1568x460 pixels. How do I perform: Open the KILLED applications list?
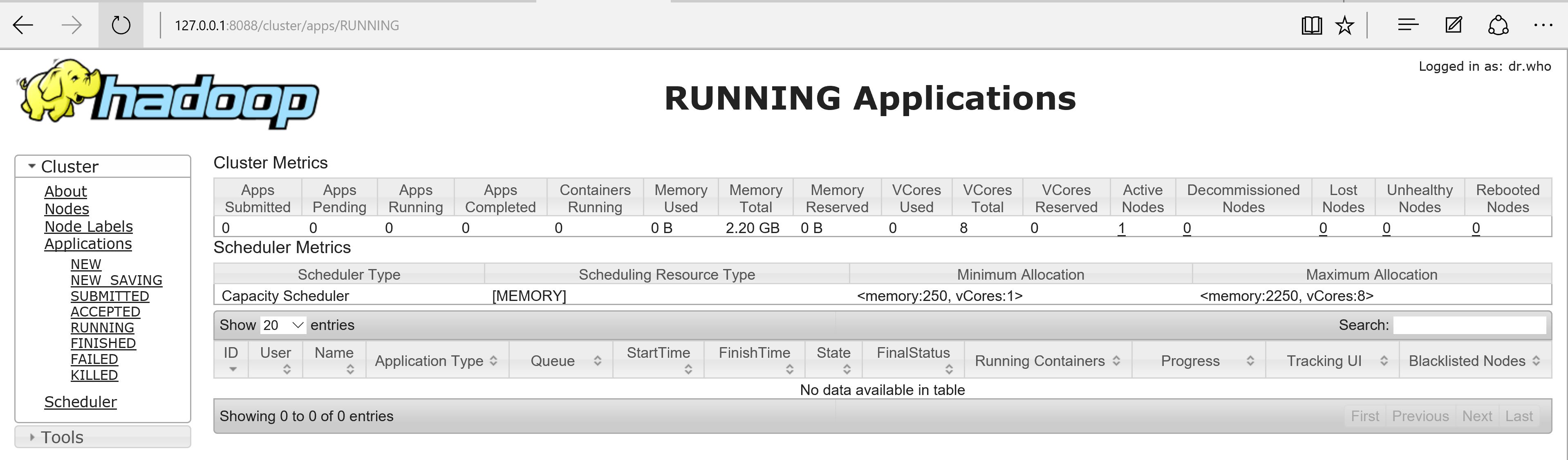pyautogui.click(x=94, y=375)
